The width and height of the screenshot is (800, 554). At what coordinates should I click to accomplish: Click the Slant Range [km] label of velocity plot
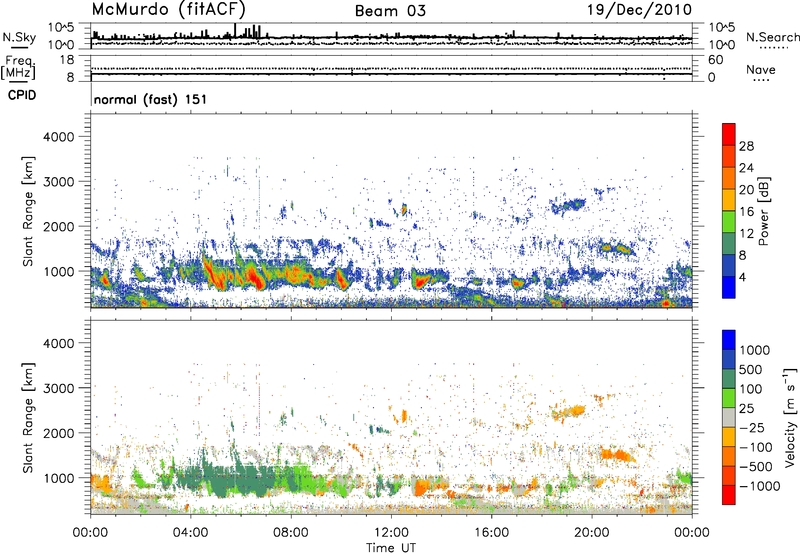(x=29, y=418)
